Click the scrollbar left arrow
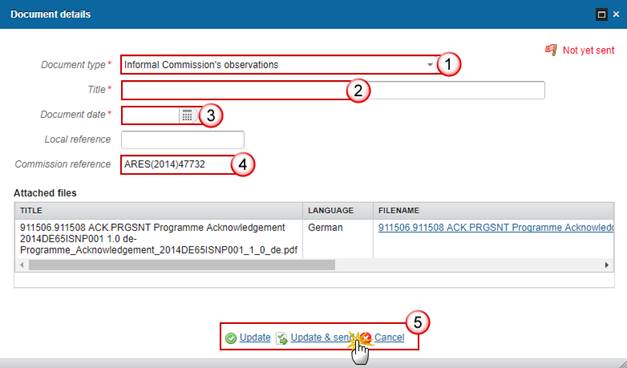 (22, 265)
